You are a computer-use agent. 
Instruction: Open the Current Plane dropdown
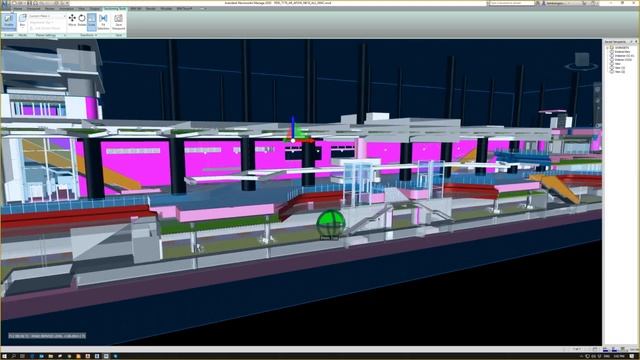point(47,16)
